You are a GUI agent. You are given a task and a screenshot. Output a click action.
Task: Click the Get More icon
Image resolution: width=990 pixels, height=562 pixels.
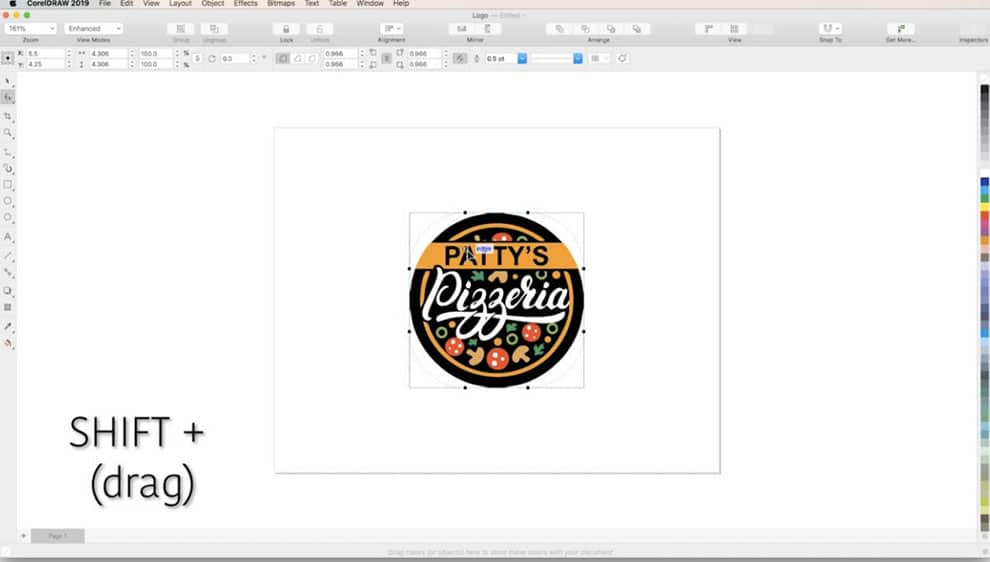[x=901, y=28]
